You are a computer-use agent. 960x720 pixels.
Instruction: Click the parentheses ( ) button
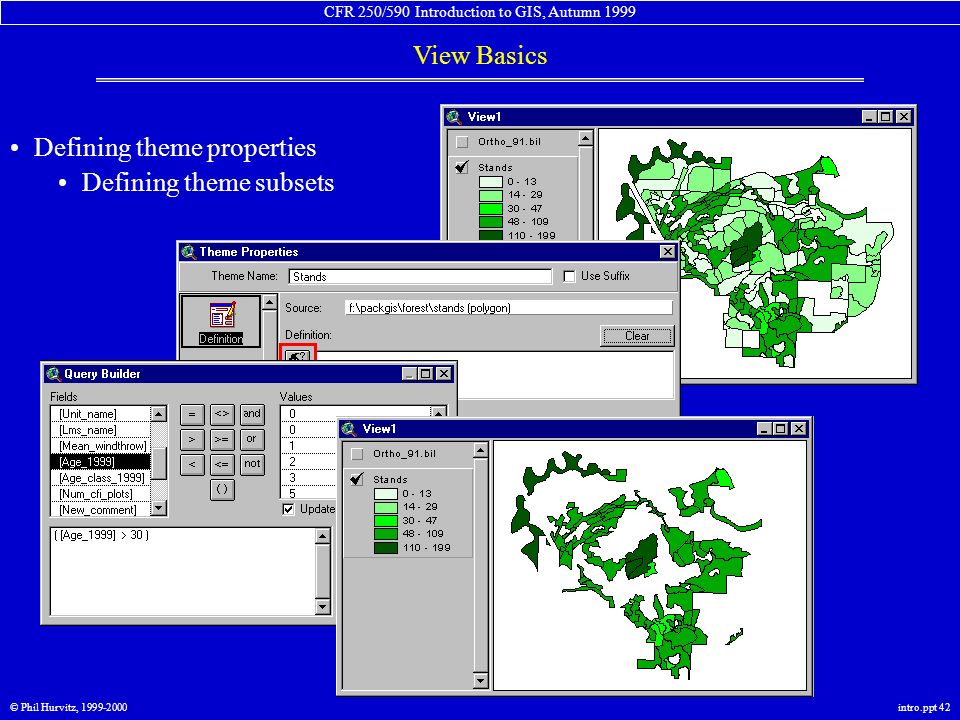(x=222, y=490)
